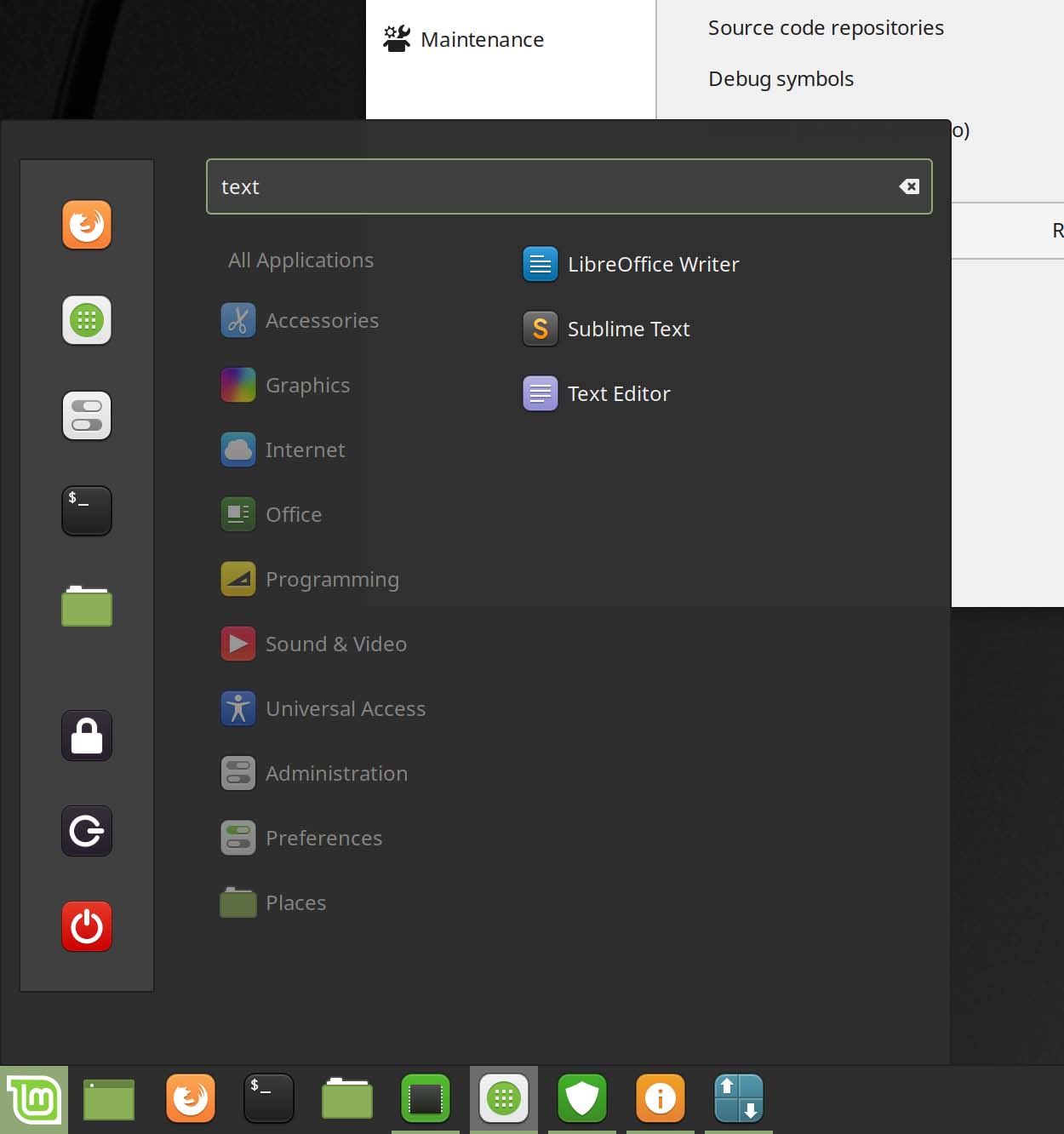The height and width of the screenshot is (1134, 1064).
Task: Clear the search field with the erase icon
Action: (909, 186)
